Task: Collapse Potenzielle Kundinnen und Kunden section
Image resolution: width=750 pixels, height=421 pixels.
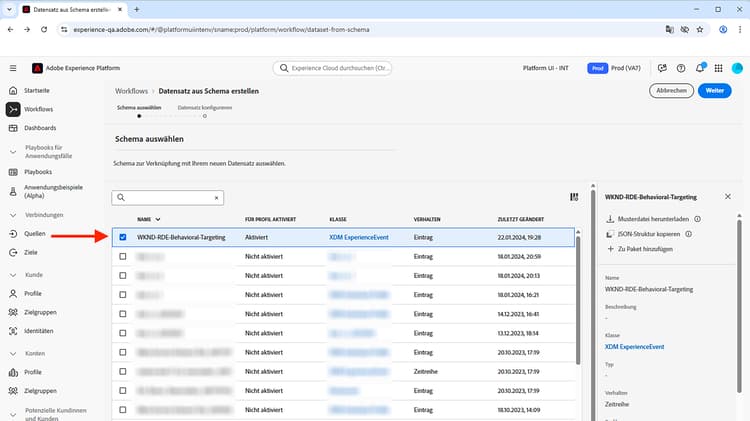Action: point(13,414)
